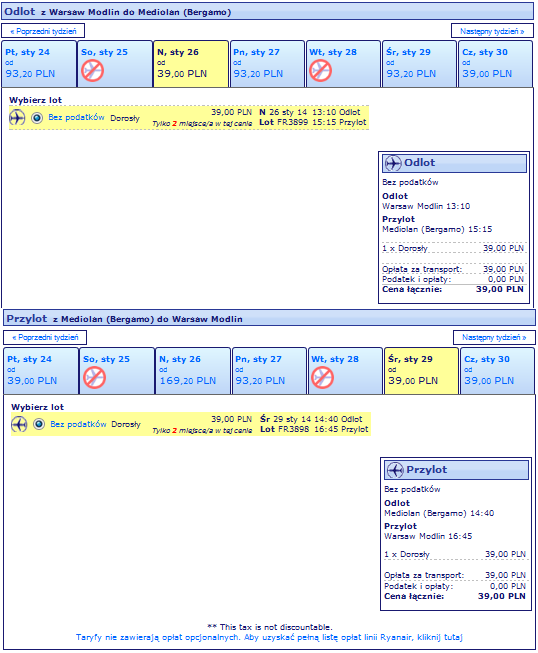Click the flight number FR3899 text

tap(291, 122)
